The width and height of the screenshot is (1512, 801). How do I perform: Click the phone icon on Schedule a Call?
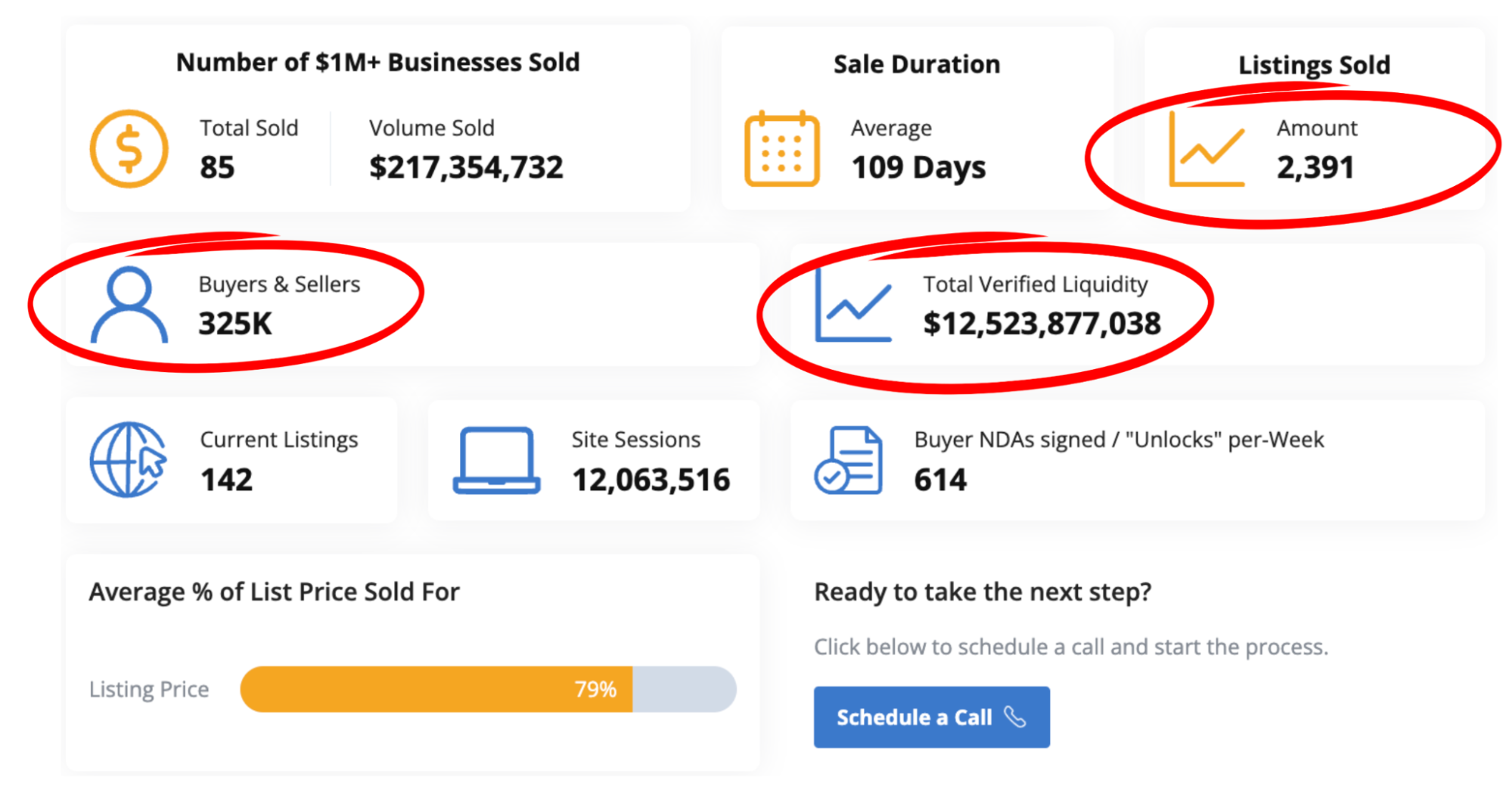[1015, 717]
